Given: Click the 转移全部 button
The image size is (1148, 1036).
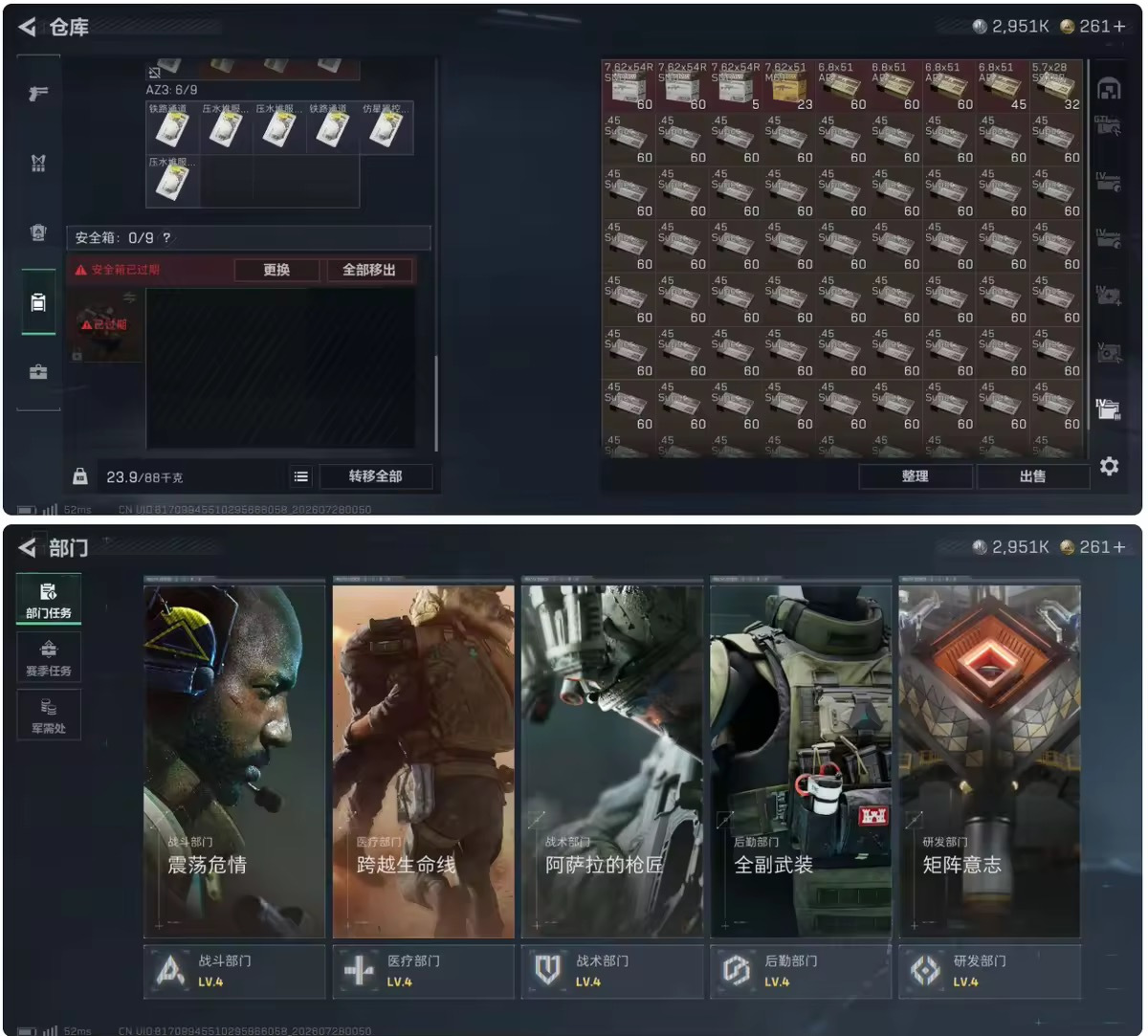Looking at the screenshot, I should (375, 476).
